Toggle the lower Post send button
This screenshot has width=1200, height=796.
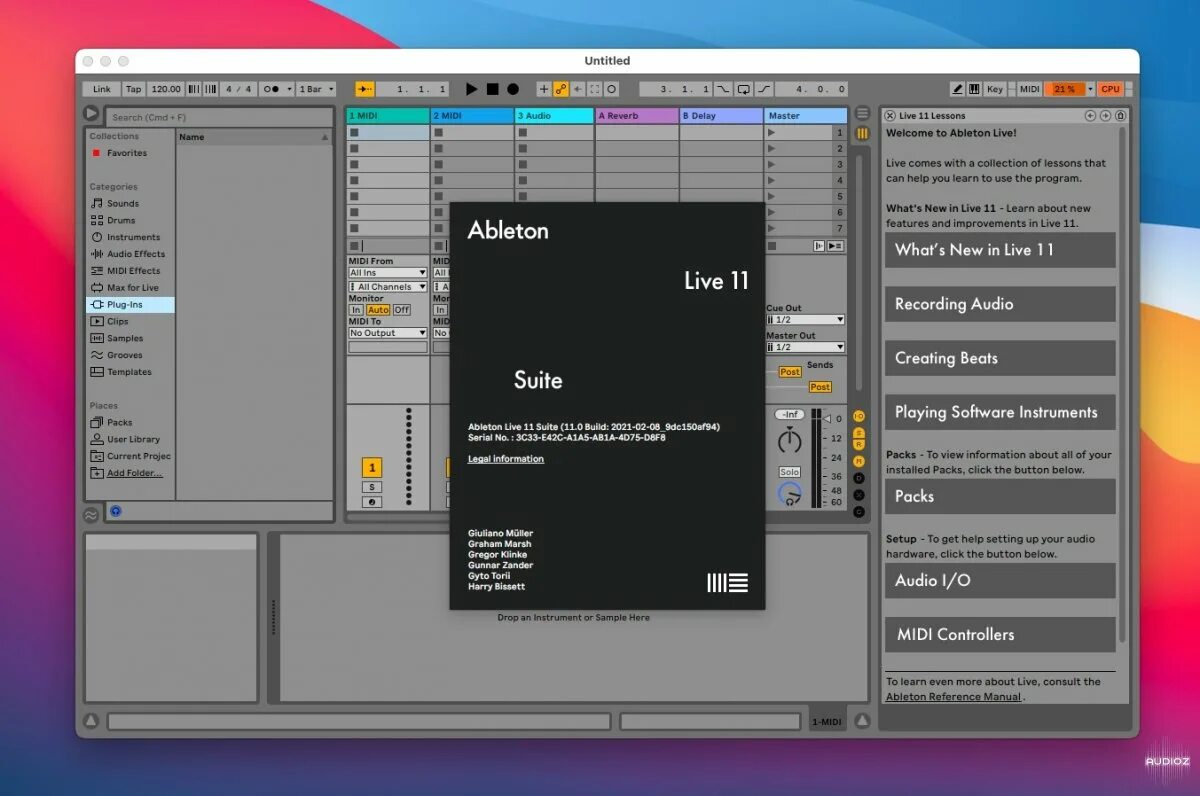(x=820, y=387)
